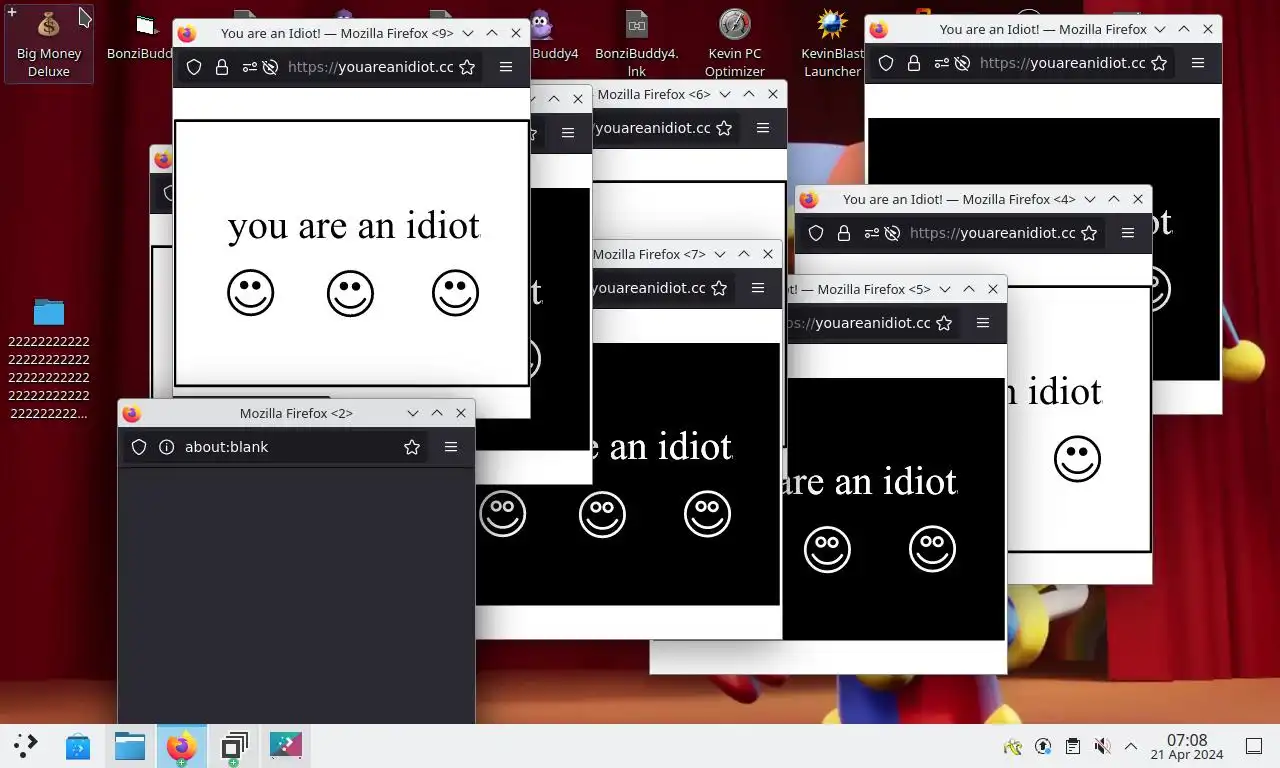
Task: Open clipboard tray icon
Action: (1072, 746)
